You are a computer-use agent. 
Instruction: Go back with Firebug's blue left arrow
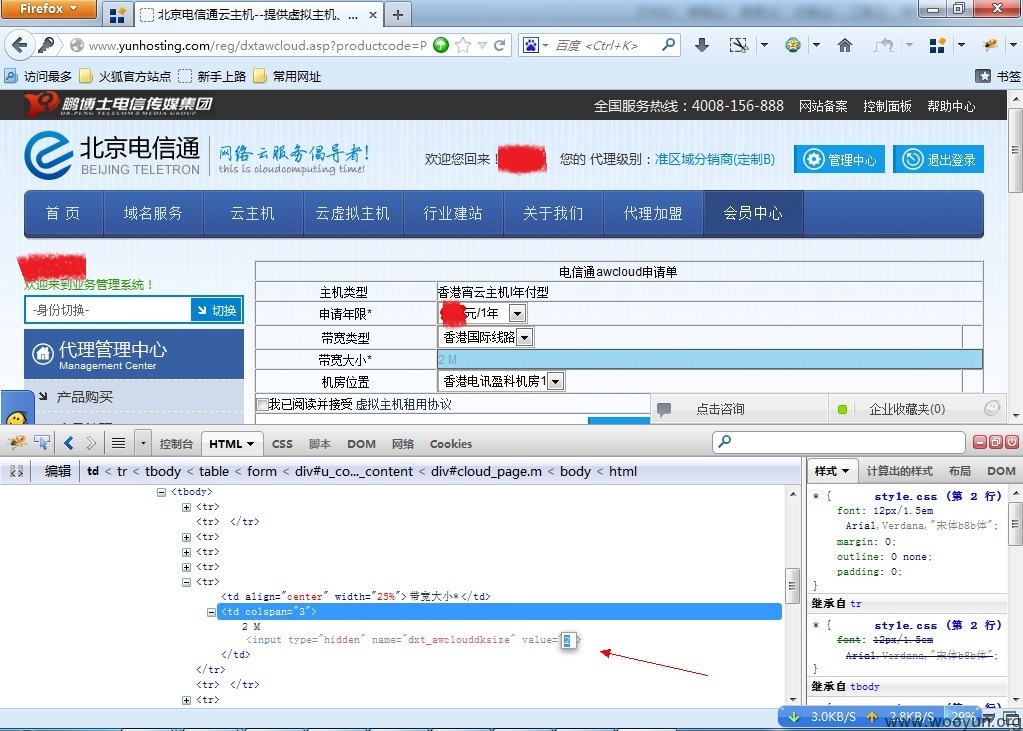point(69,443)
